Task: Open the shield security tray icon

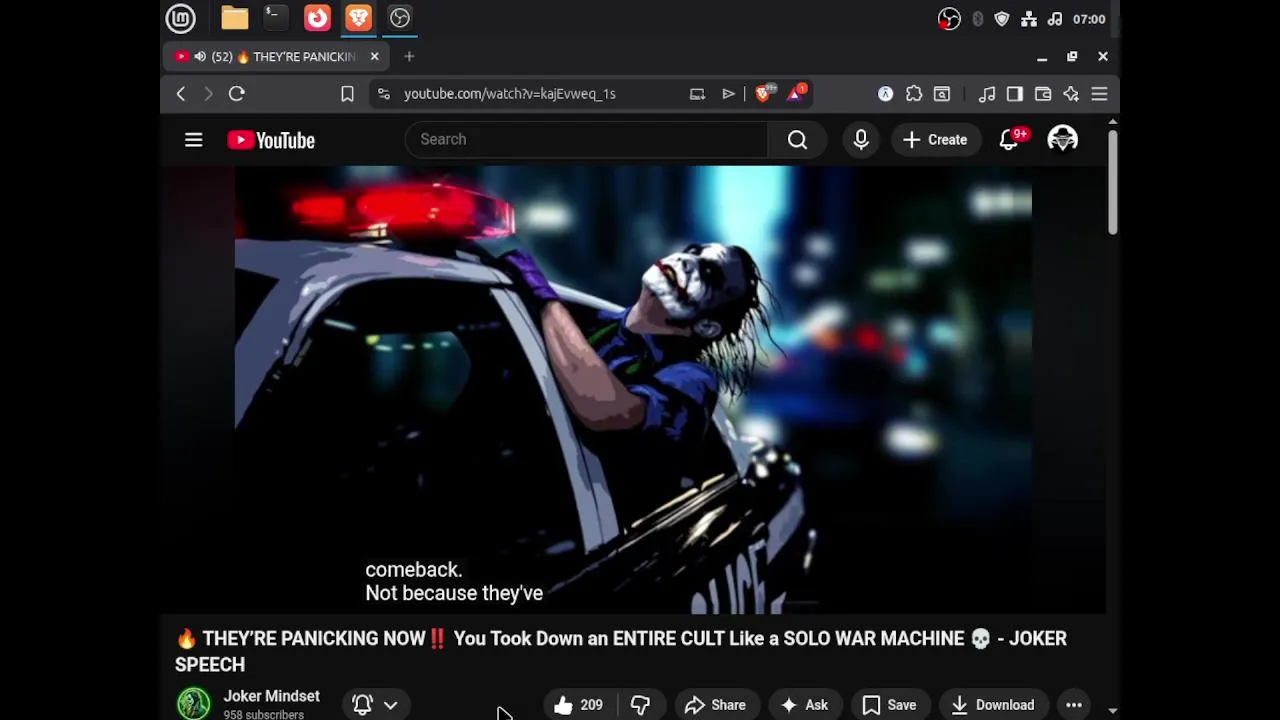Action: (x=1002, y=19)
